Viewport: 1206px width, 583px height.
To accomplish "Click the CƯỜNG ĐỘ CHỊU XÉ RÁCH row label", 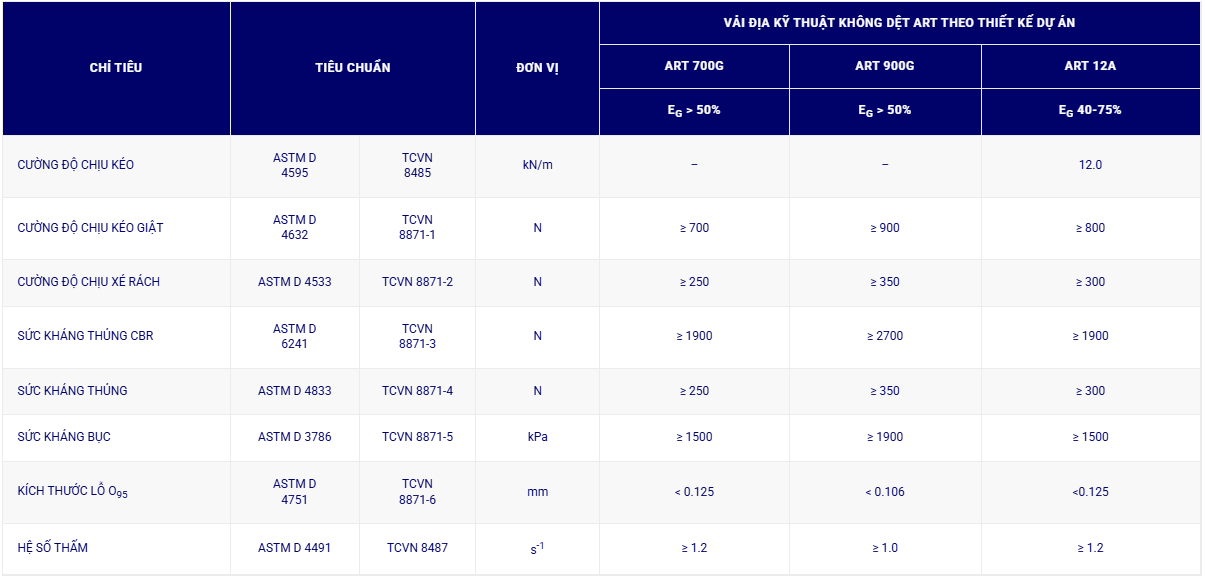I will pos(88,282).
